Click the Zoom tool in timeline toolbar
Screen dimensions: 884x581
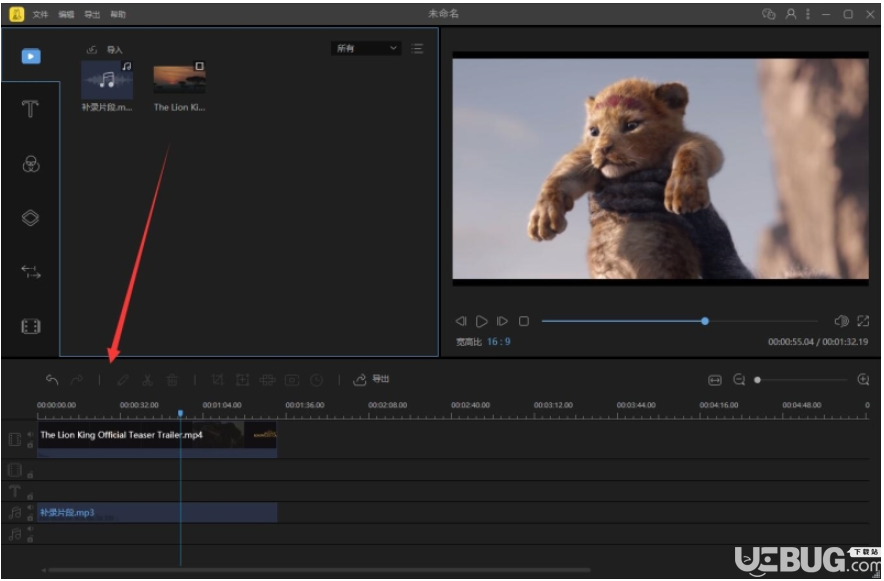pyautogui.click(x=242, y=380)
